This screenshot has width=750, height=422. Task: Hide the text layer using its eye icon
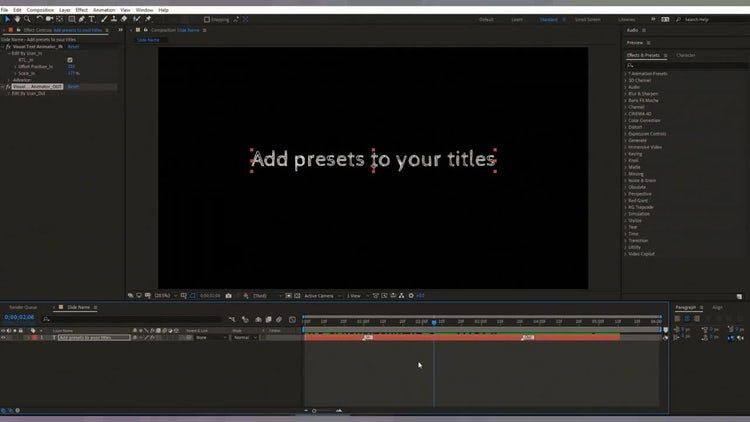(4, 337)
